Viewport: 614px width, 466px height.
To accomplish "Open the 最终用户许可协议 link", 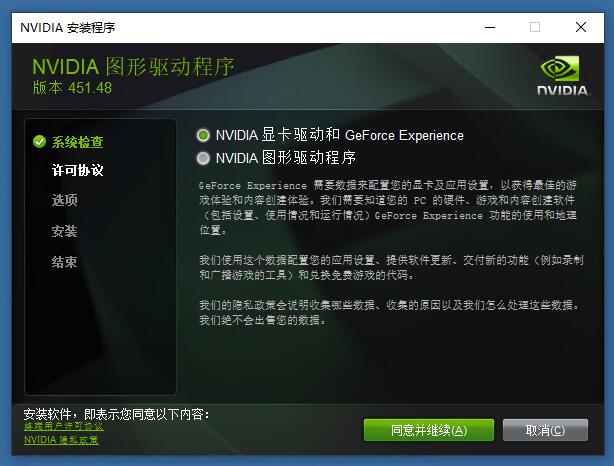I will click(63, 426).
